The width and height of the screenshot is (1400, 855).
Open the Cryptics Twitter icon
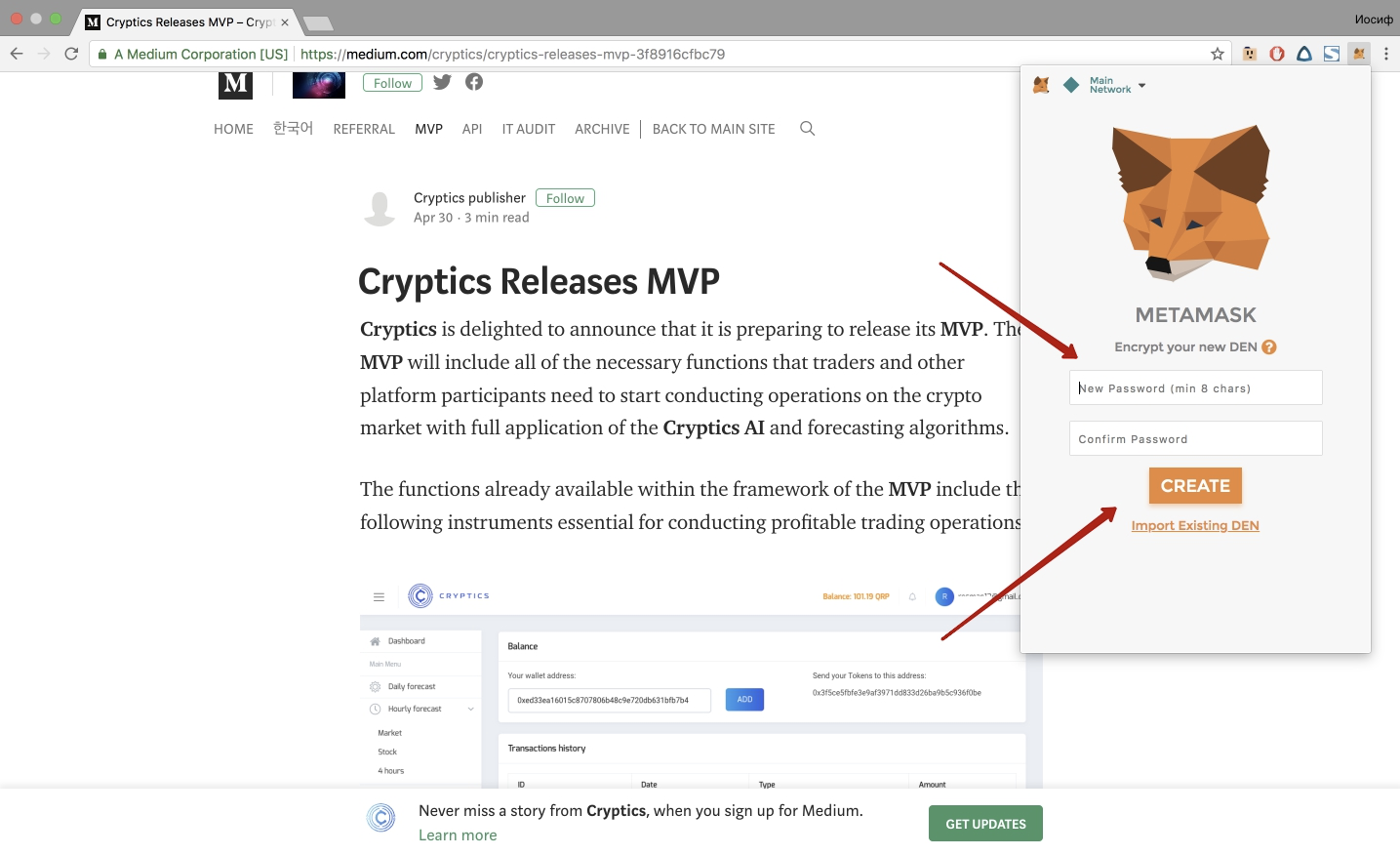pos(442,82)
